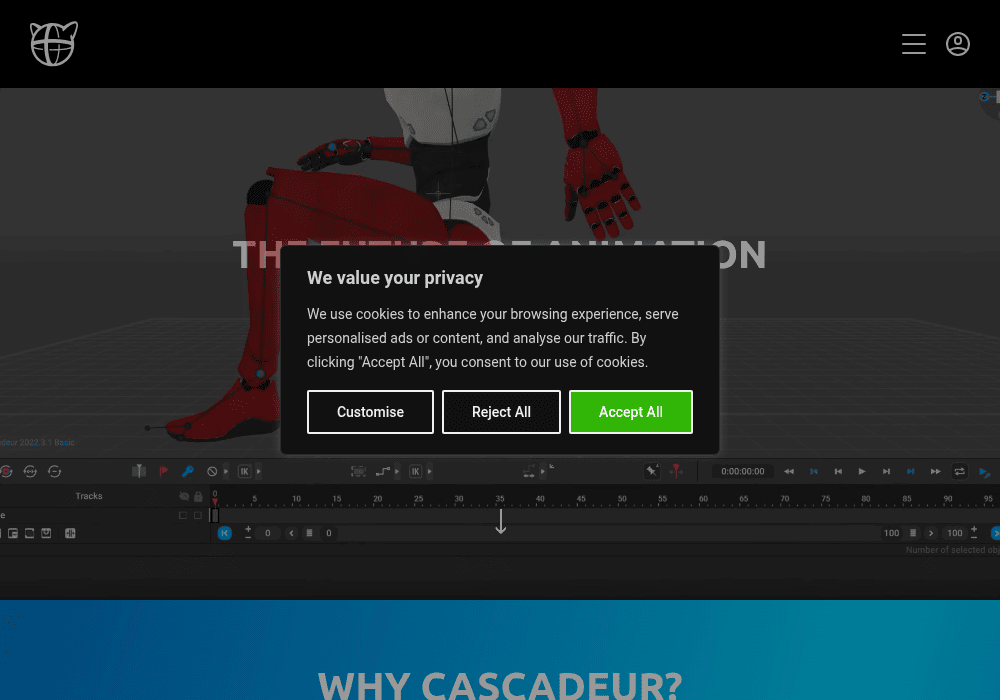Click the green Accept All button

631,412
